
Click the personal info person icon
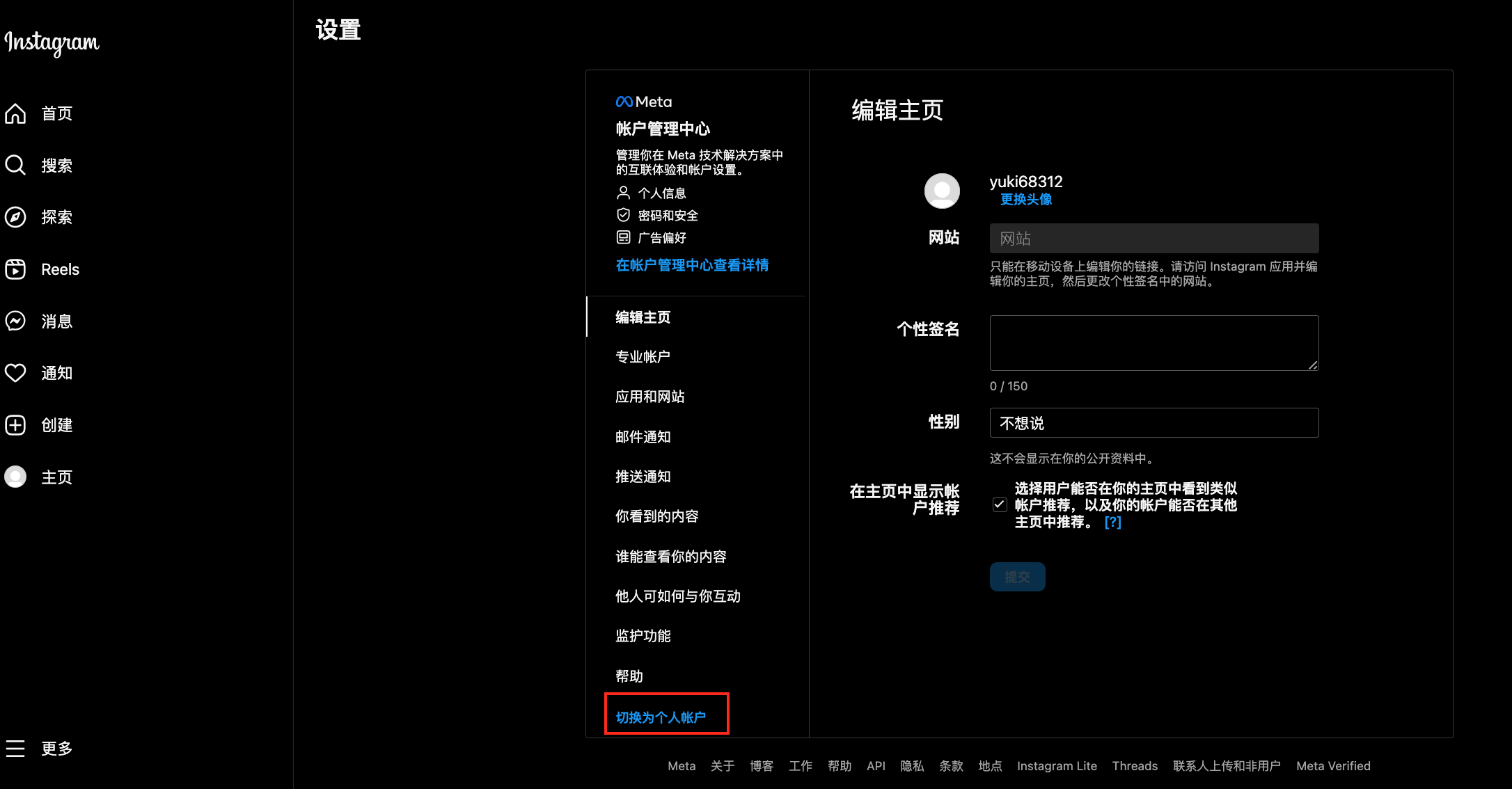tap(623, 192)
